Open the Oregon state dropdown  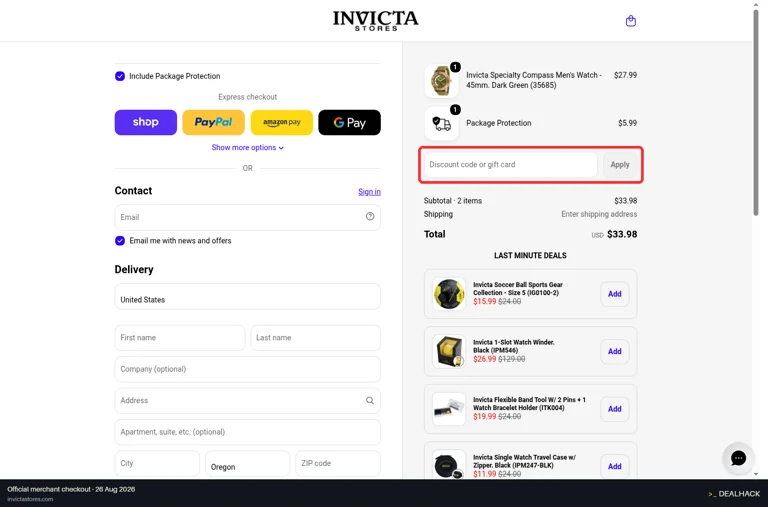(247, 463)
